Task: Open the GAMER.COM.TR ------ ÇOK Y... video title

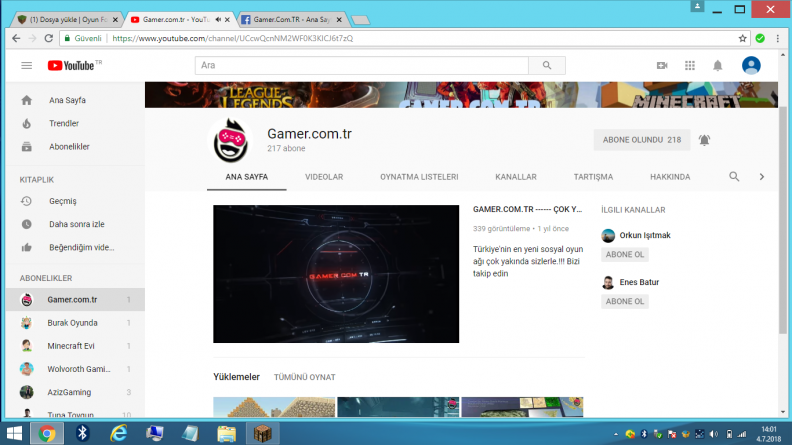Action: point(527,209)
